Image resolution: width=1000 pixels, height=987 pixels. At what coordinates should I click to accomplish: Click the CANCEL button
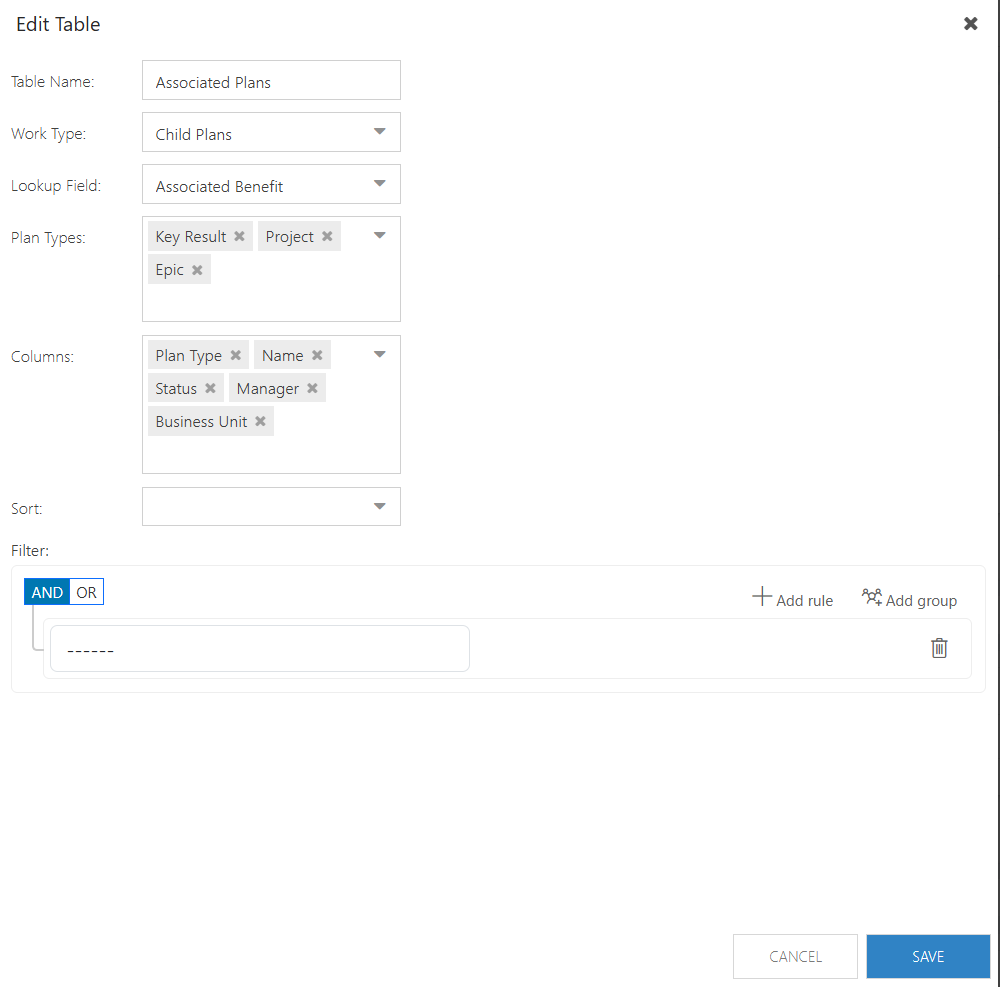coord(795,956)
